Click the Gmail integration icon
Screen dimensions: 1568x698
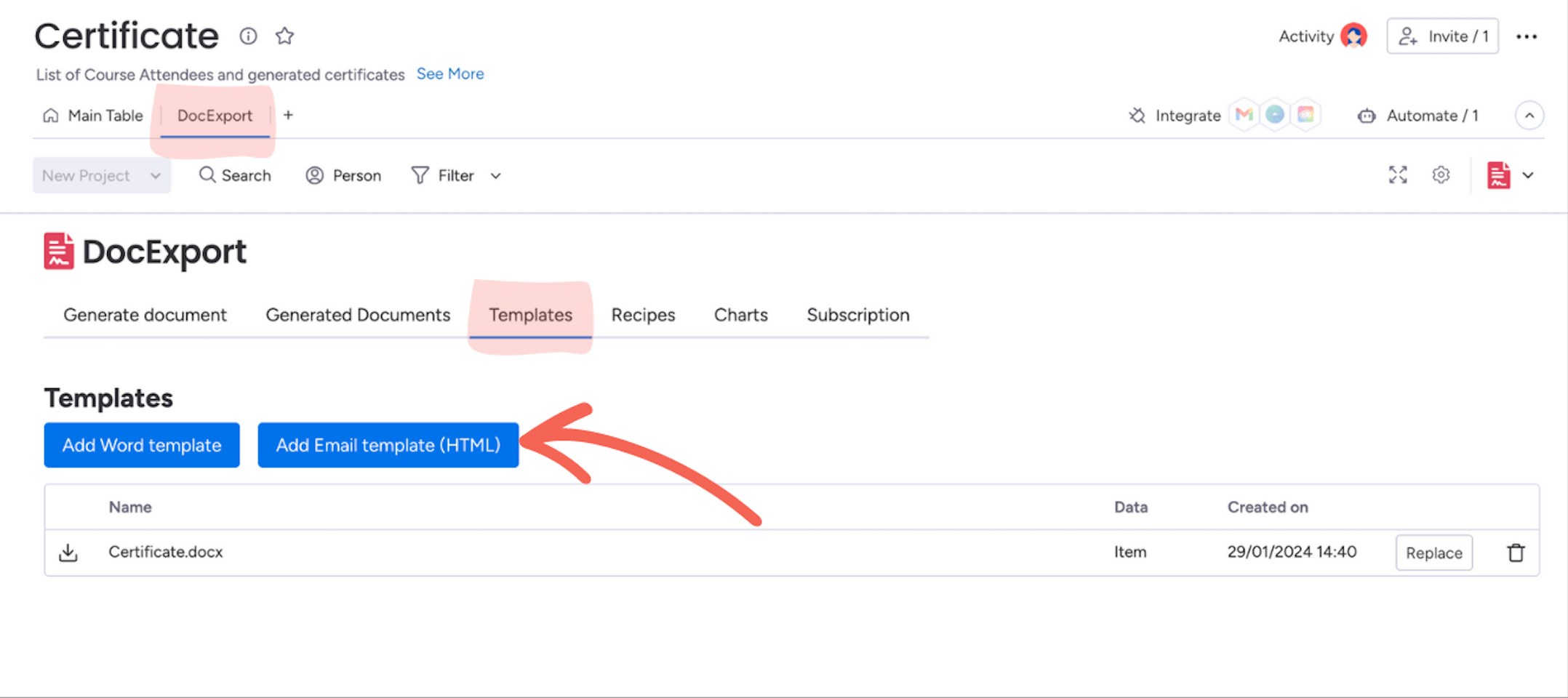1244,115
